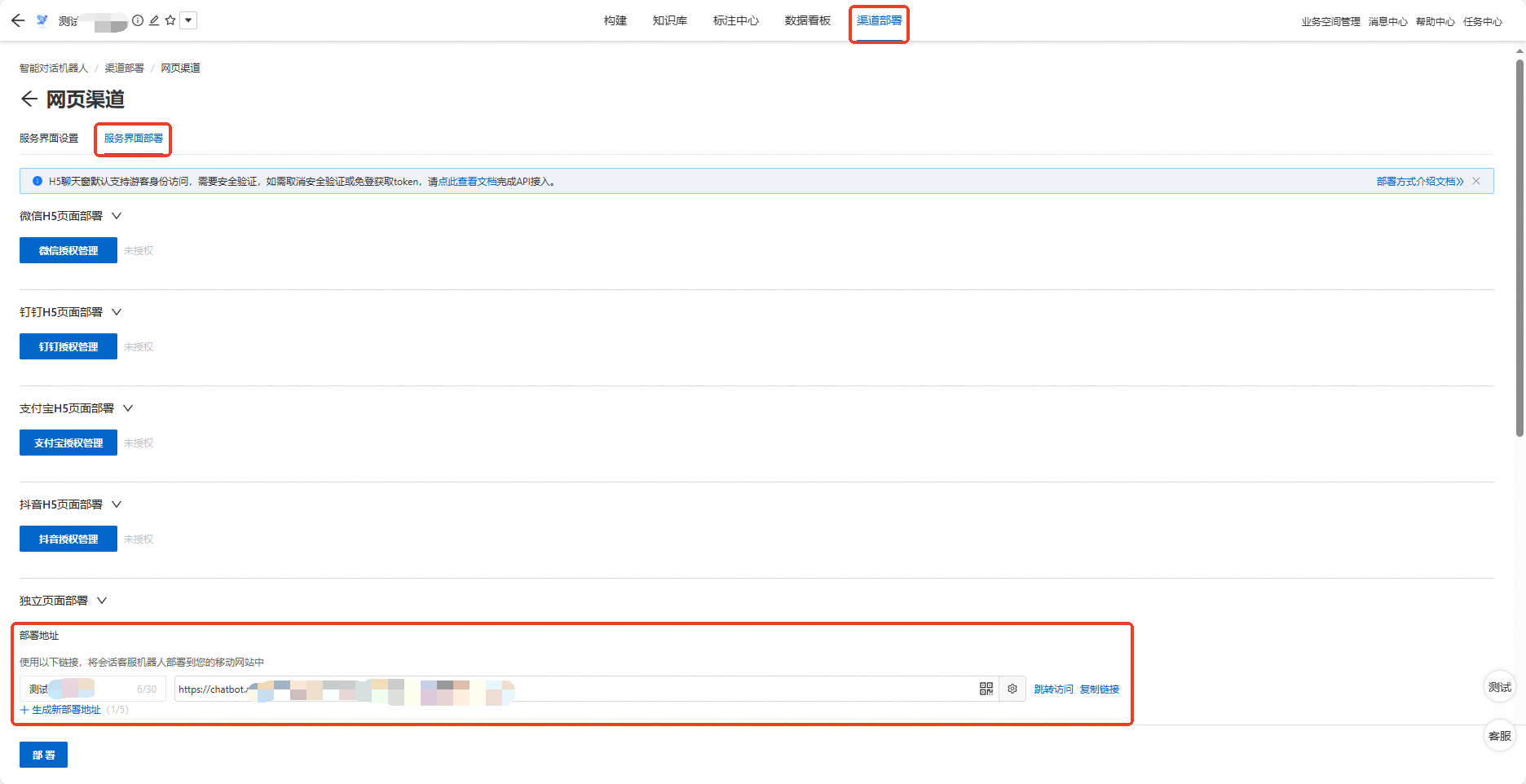1526x784 pixels.
Task: Collapse the 支付宝H5页面部署 section
Action: click(x=128, y=408)
